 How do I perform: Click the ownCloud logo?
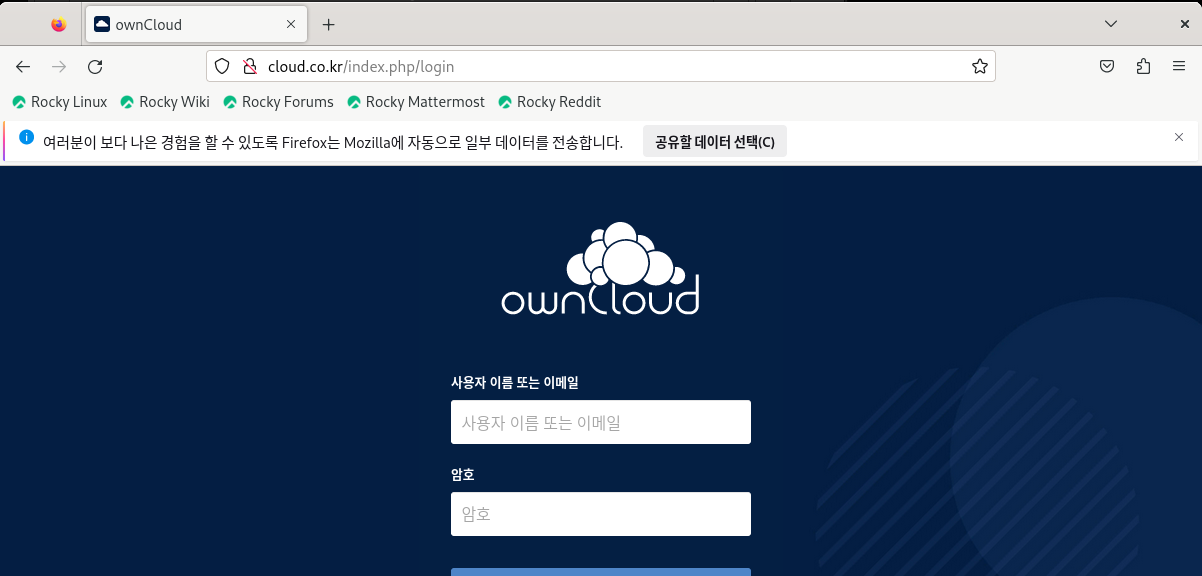point(600,268)
